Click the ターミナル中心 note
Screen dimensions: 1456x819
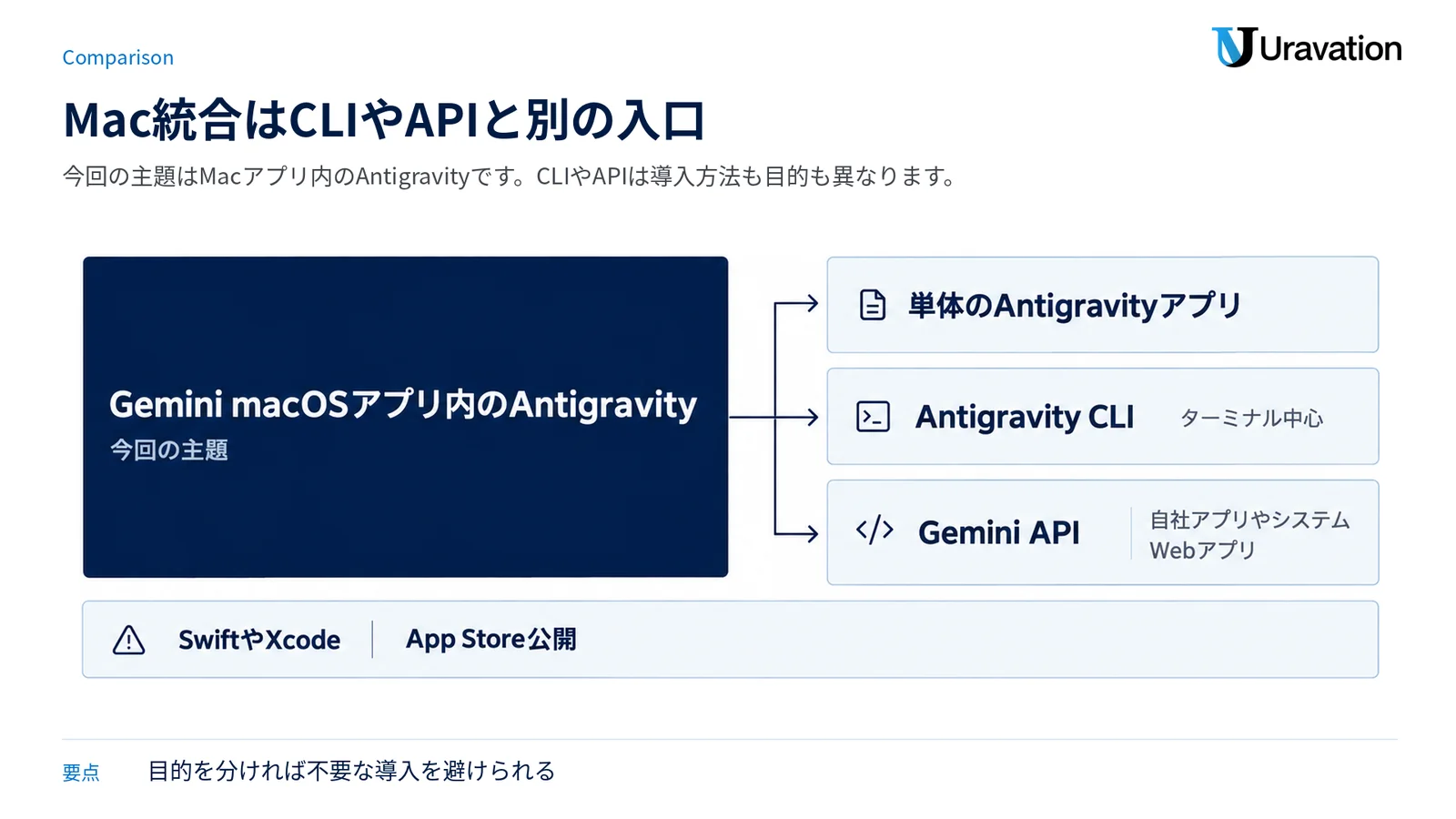click(x=1251, y=418)
